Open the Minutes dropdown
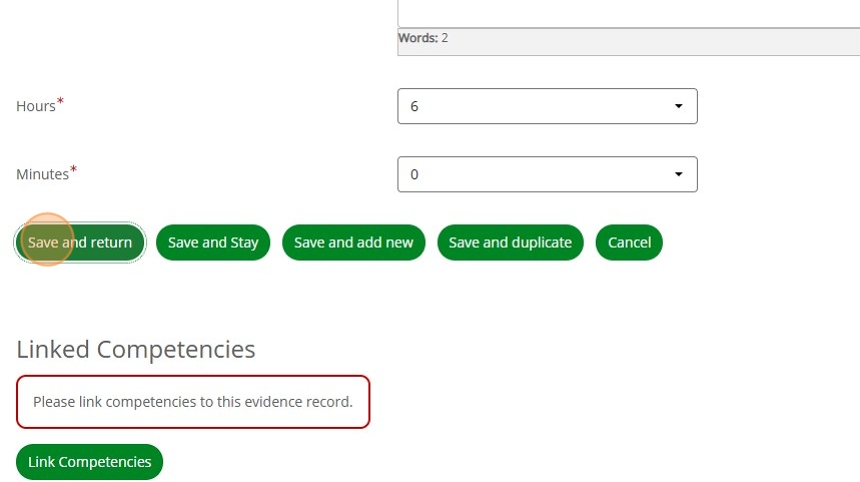 (x=546, y=174)
